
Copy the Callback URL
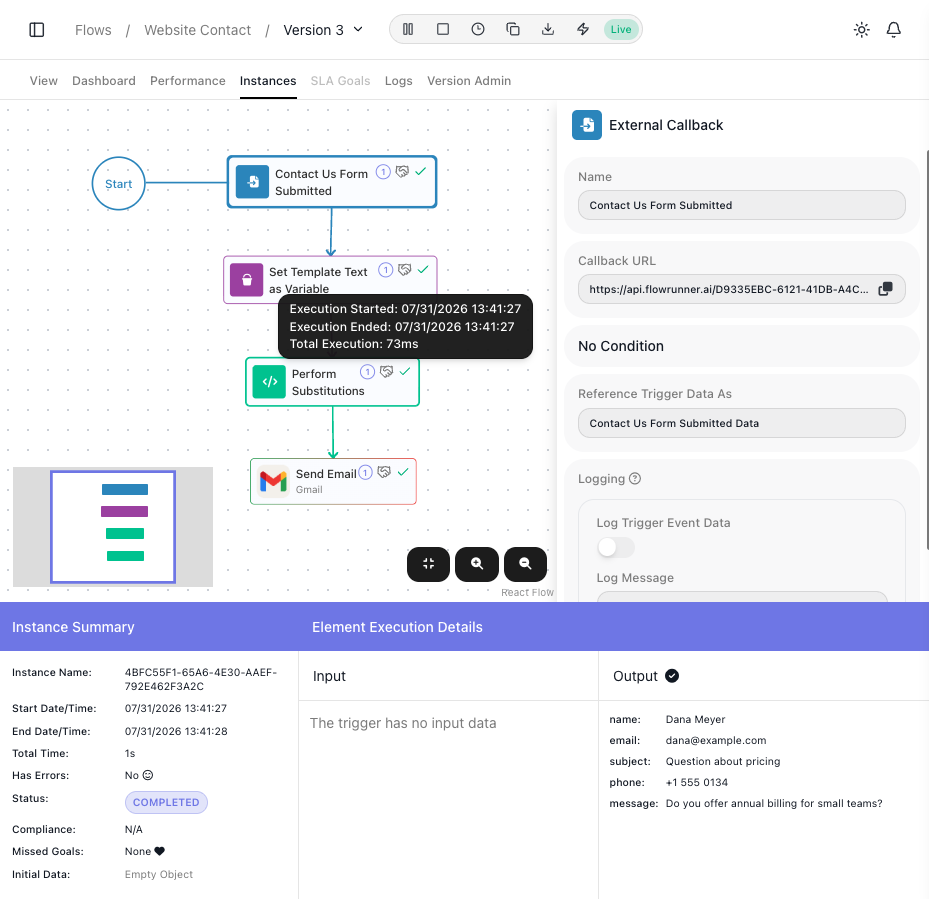click(x=885, y=289)
